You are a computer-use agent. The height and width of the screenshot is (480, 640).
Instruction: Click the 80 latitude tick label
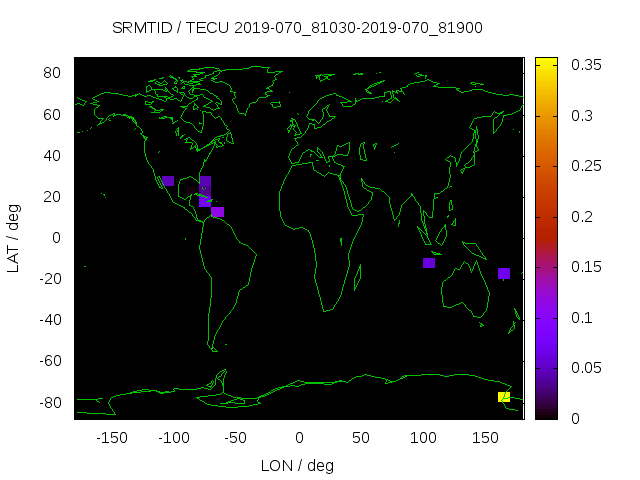click(x=54, y=73)
